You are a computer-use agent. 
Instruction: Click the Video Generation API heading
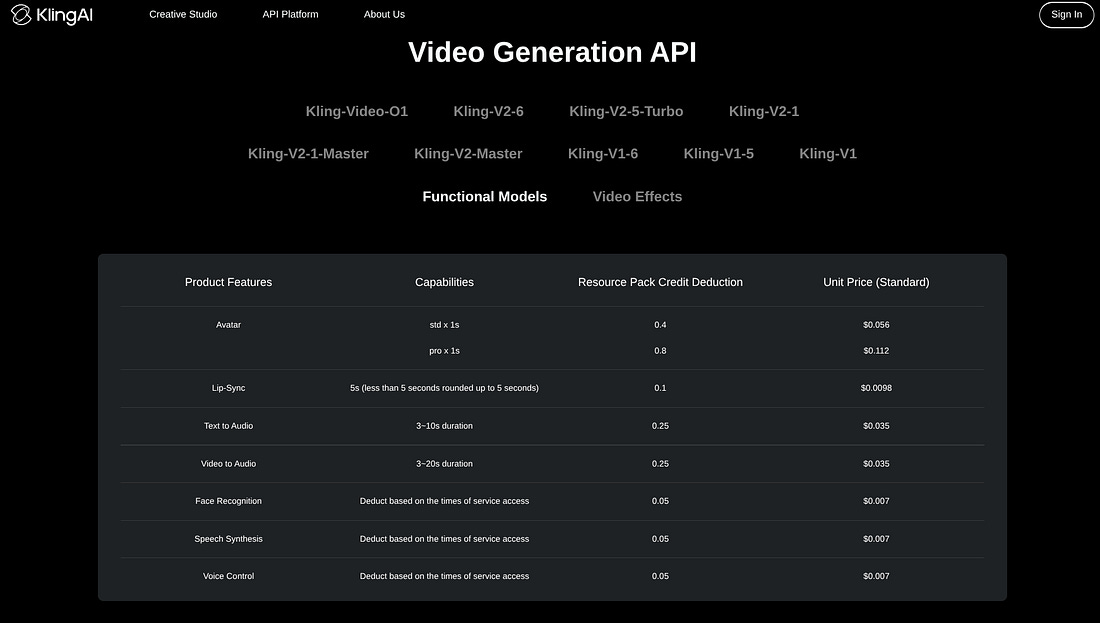pos(552,53)
